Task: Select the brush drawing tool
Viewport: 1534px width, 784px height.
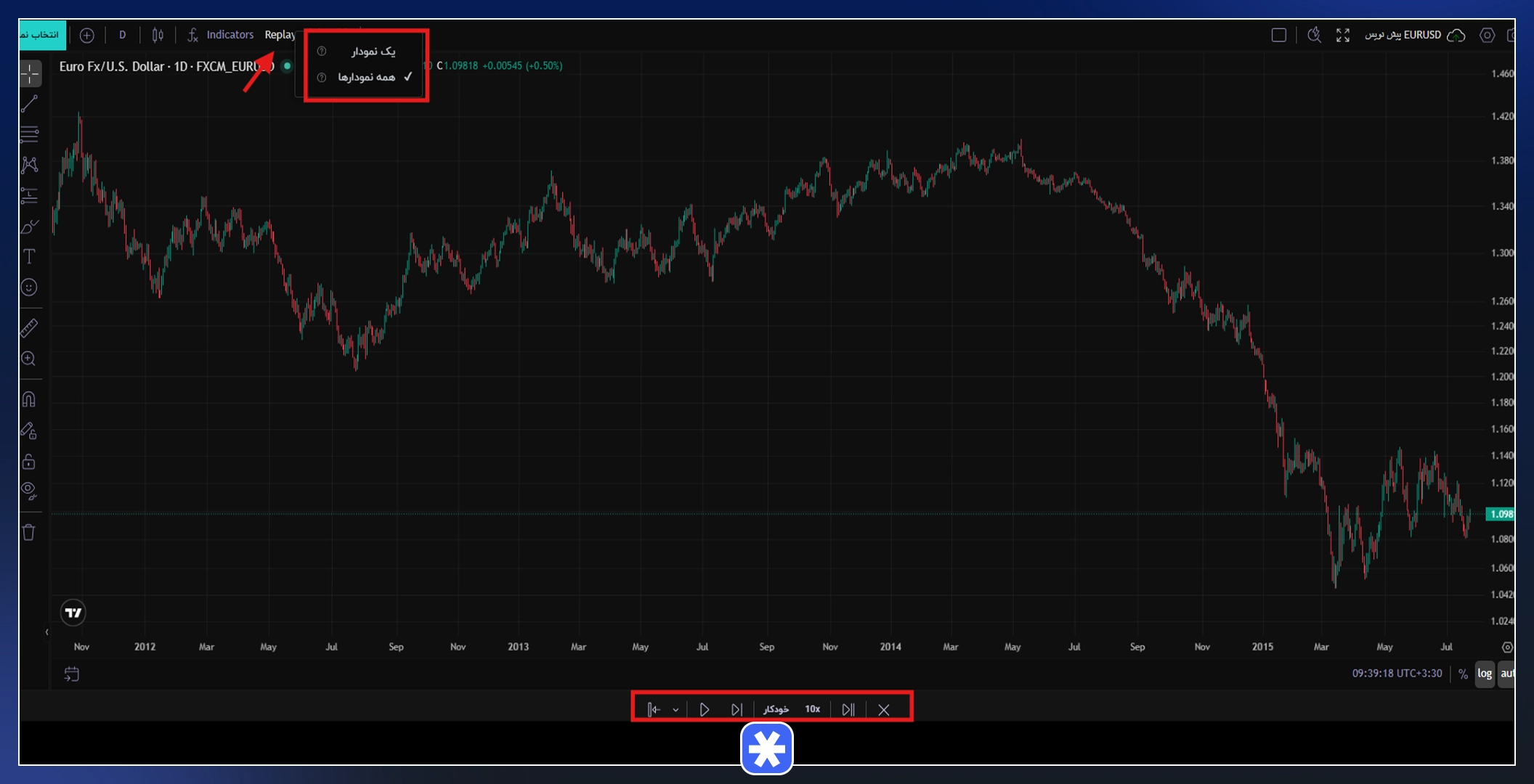Action: point(30,226)
